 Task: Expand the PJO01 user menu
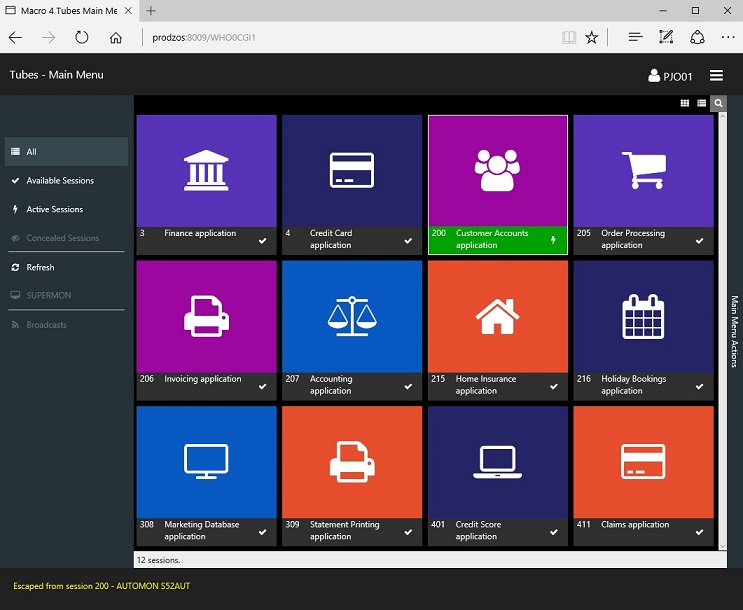click(x=671, y=76)
